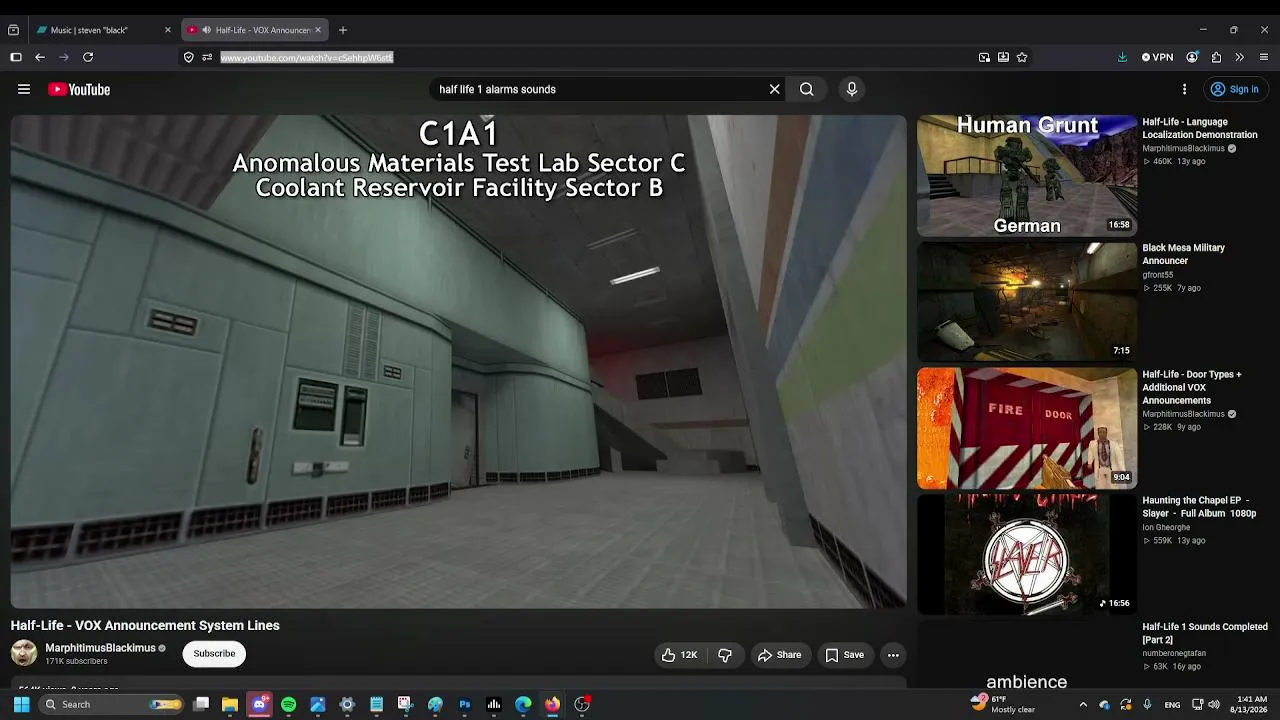The image size is (1280, 720).
Task: Share the Half-Life VOX video
Action: click(x=779, y=655)
